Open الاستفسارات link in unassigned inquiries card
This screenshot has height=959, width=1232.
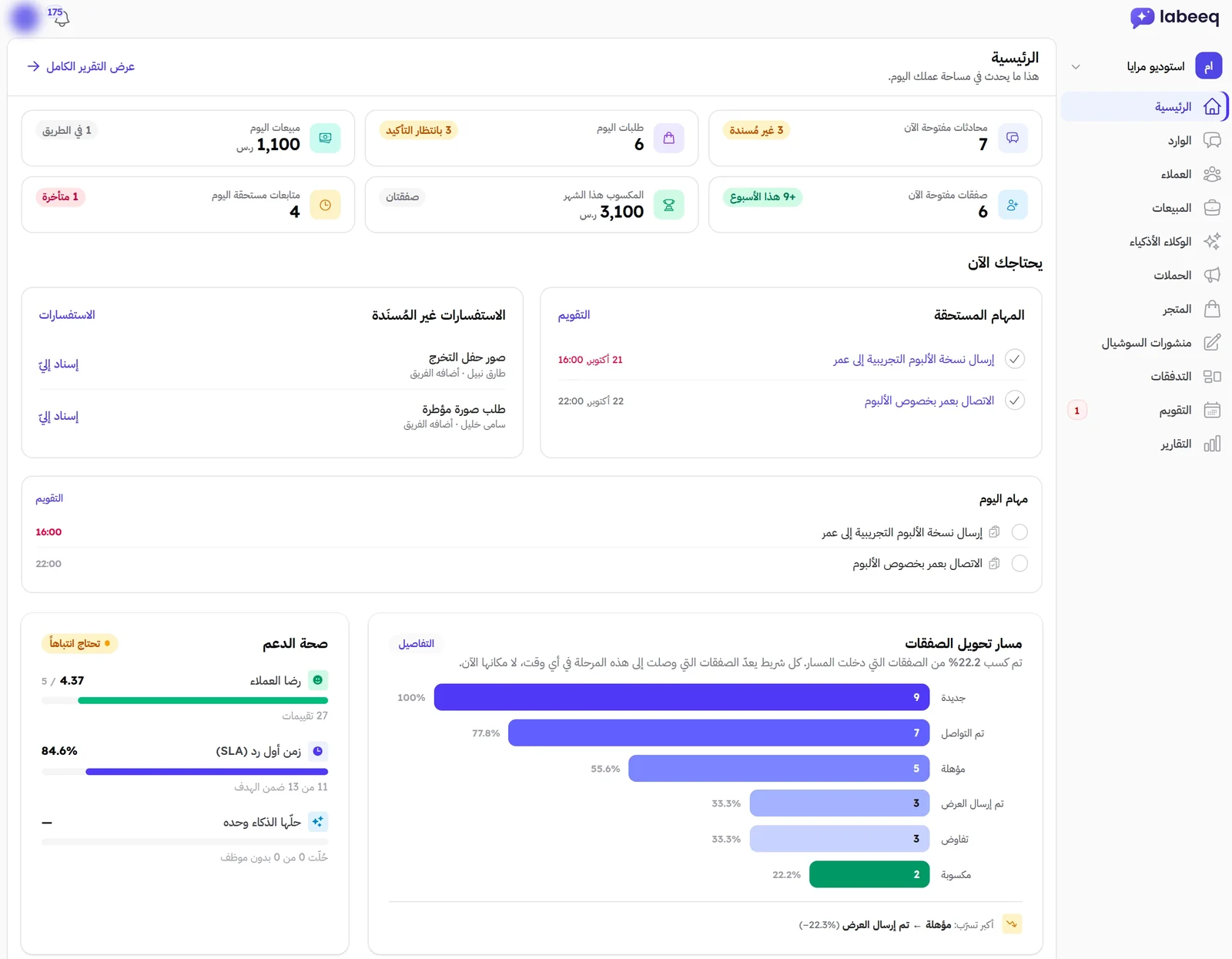pyautogui.click(x=67, y=315)
